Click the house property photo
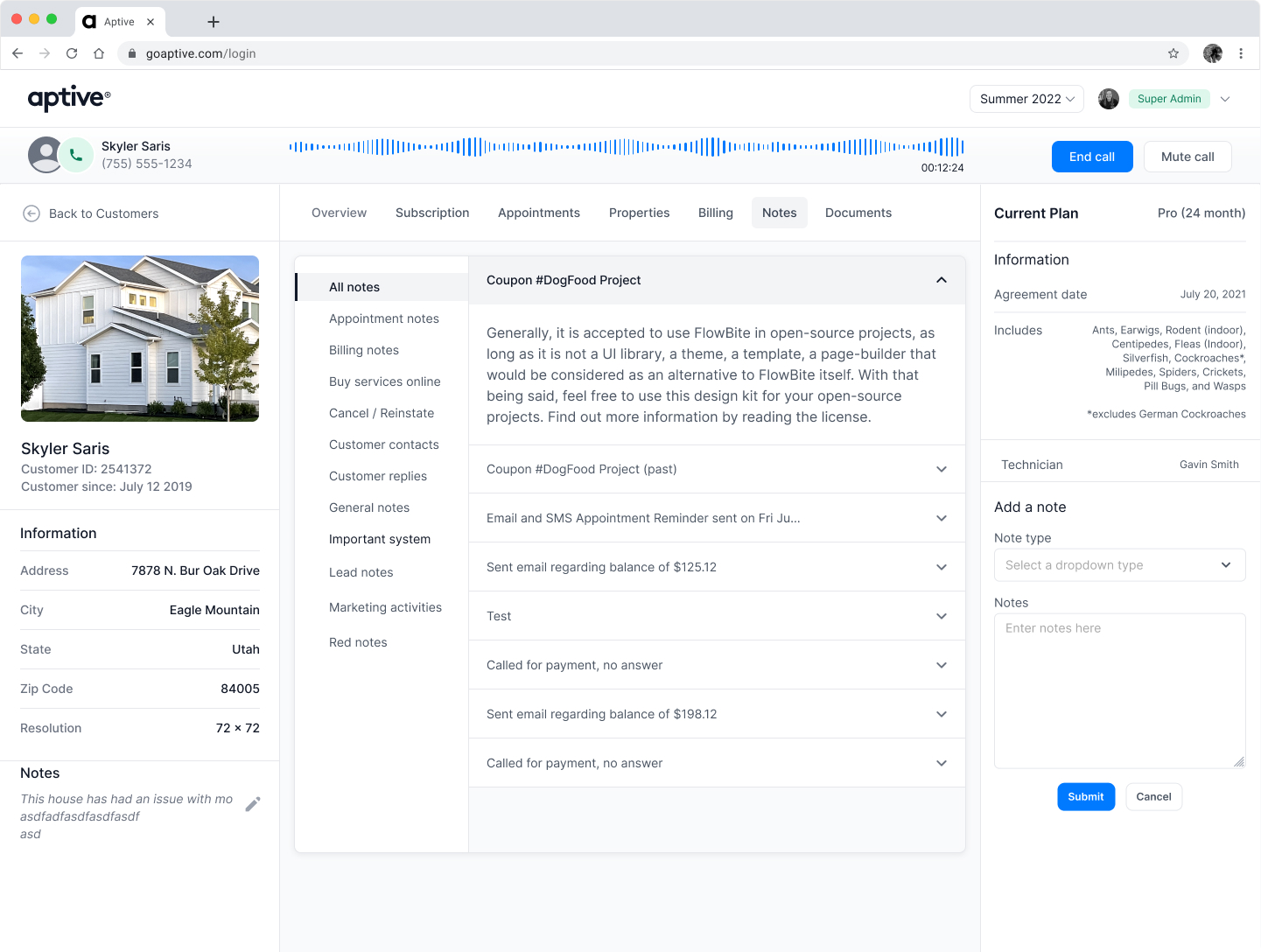 click(x=140, y=339)
